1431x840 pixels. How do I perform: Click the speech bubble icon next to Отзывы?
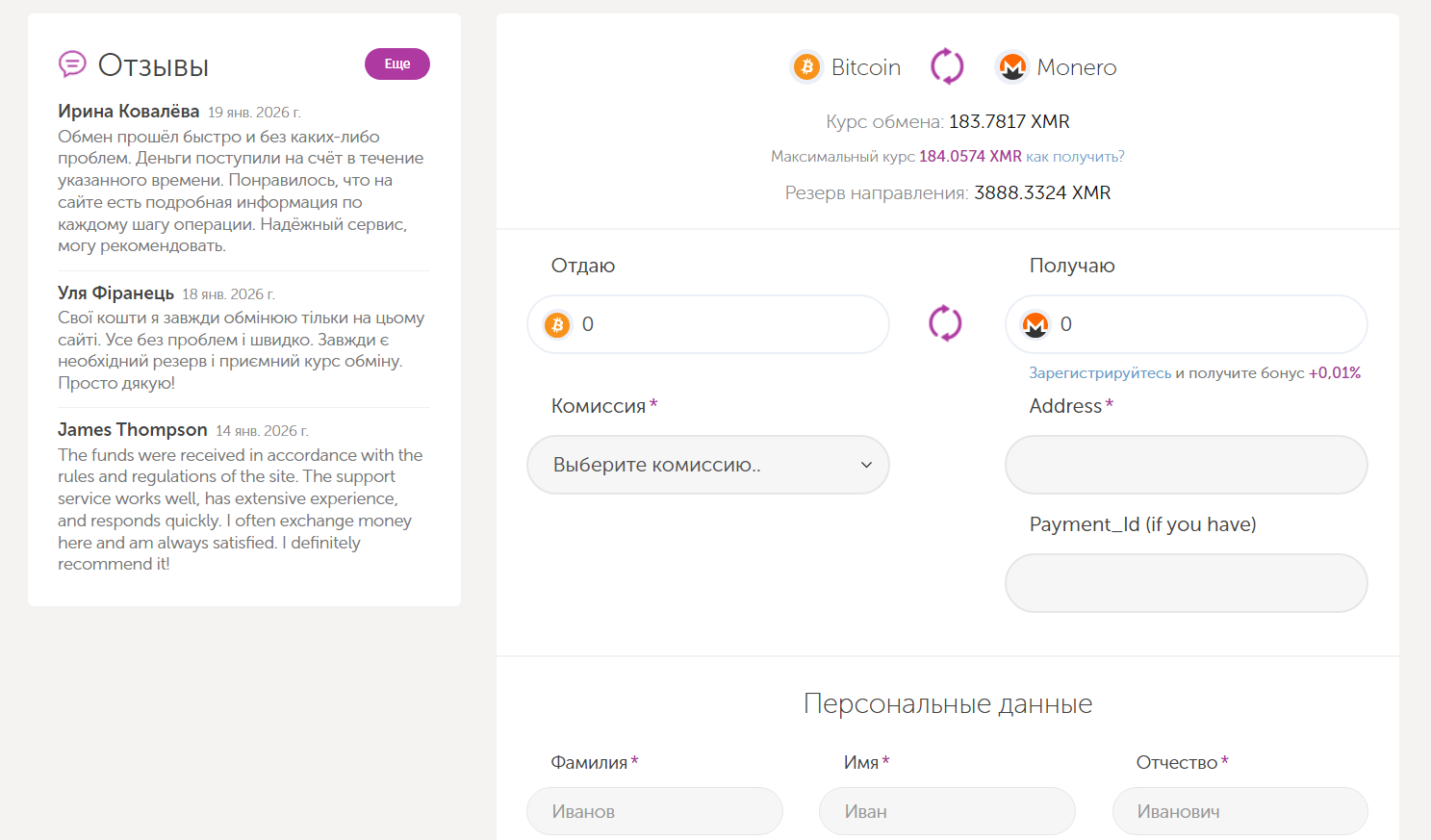(x=71, y=65)
